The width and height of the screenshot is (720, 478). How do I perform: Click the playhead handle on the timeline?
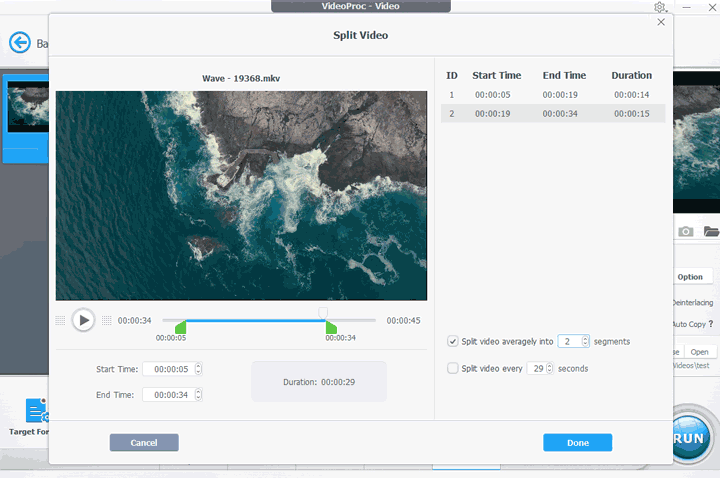323,313
